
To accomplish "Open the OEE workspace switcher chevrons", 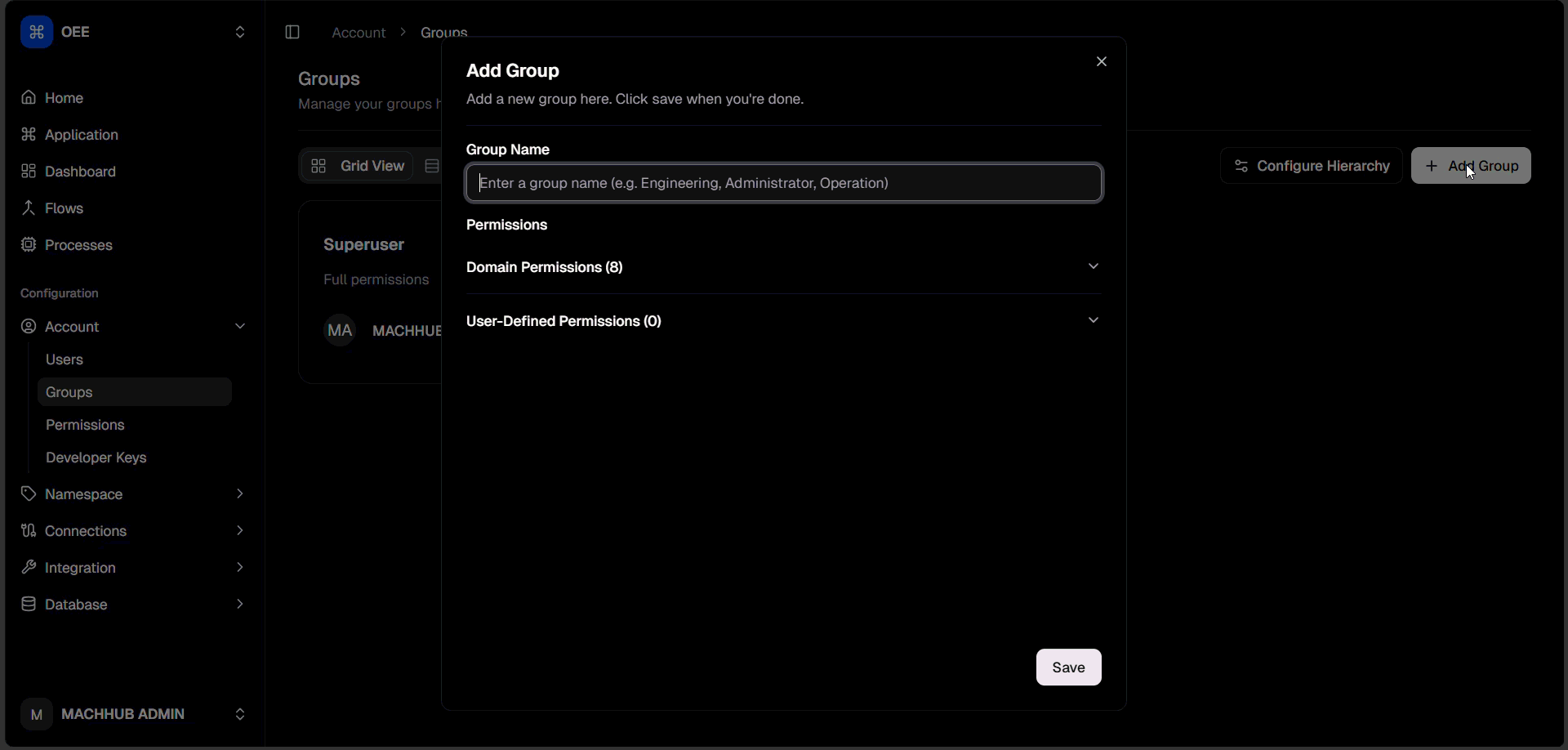I will [240, 32].
